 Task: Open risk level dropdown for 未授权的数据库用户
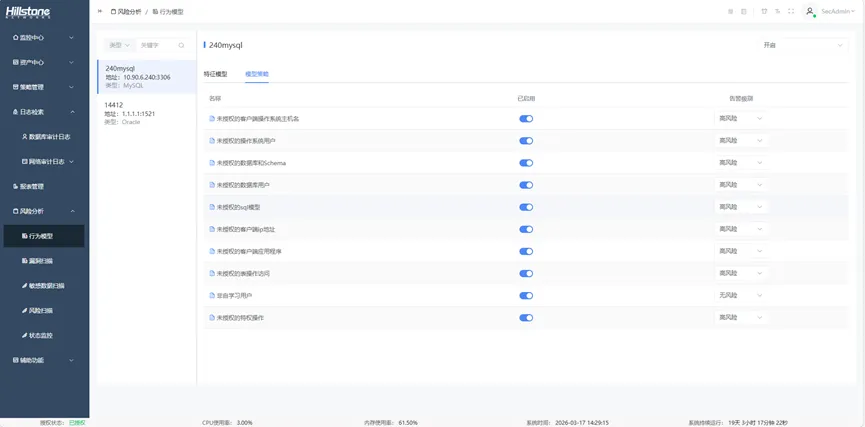tap(741, 185)
